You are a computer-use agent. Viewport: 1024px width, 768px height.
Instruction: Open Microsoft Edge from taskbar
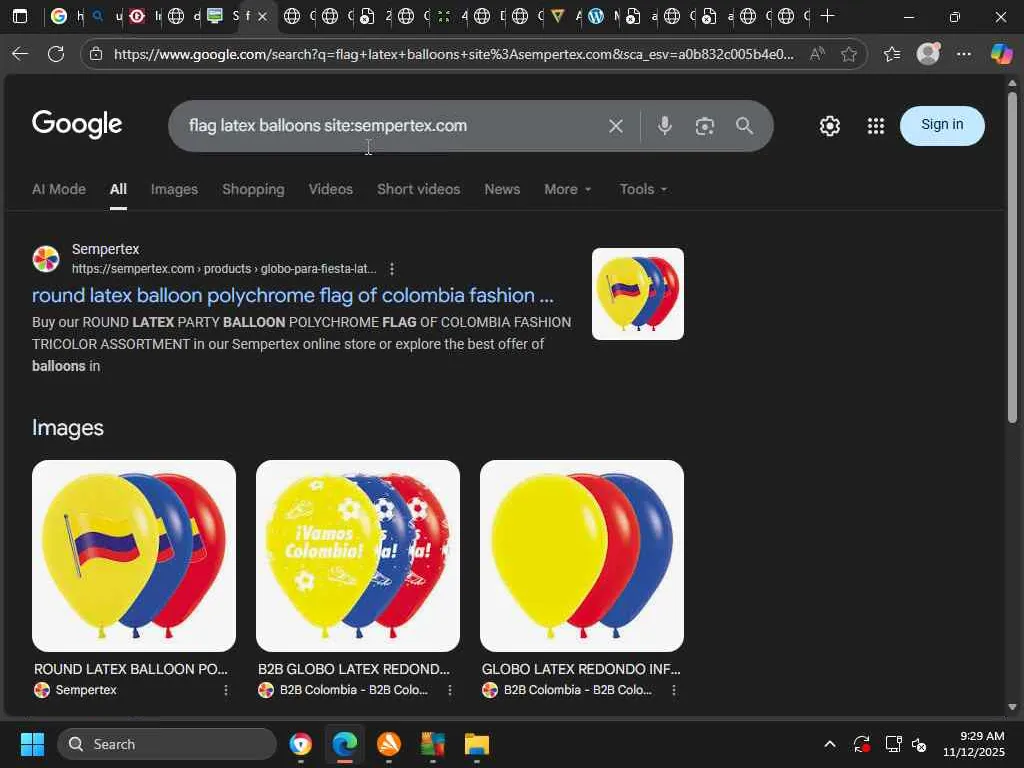coord(345,744)
